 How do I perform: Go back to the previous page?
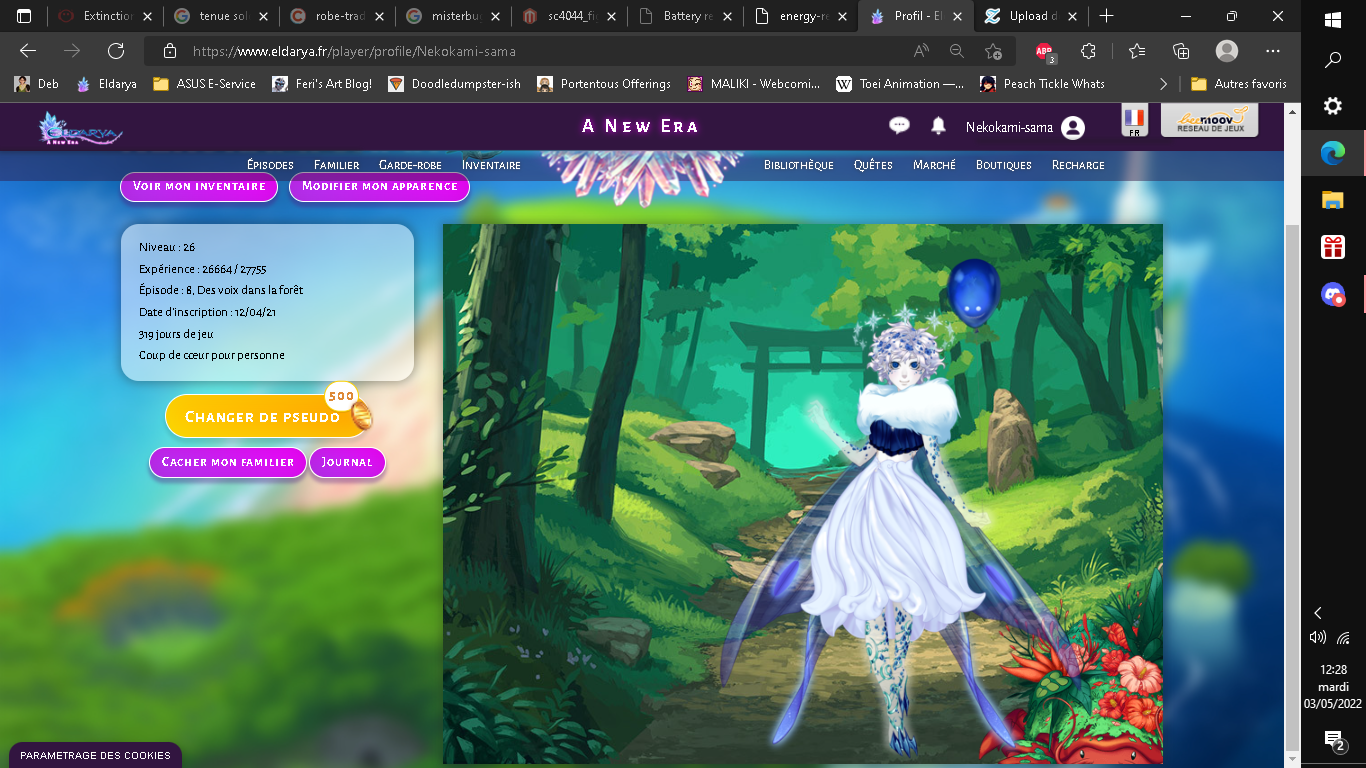(x=28, y=51)
